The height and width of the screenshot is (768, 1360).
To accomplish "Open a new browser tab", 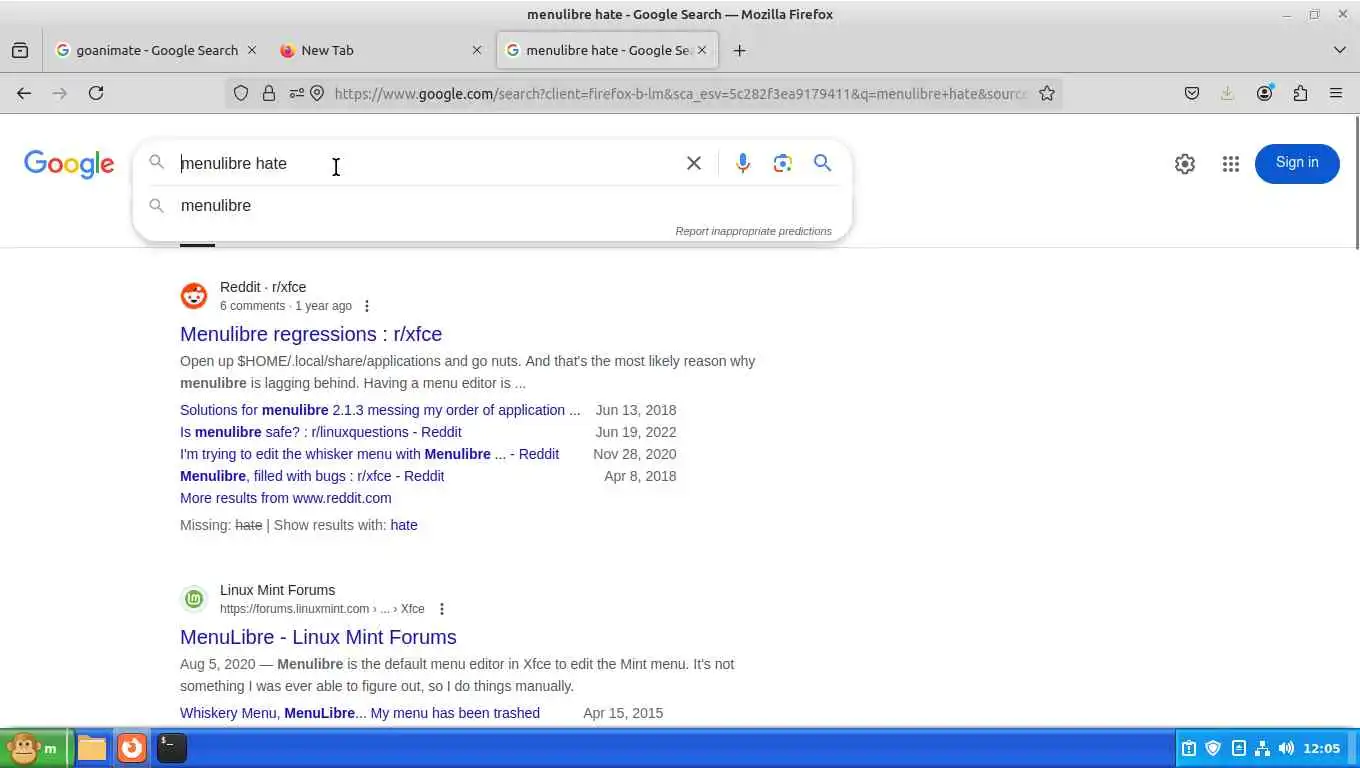I will [739, 50].
